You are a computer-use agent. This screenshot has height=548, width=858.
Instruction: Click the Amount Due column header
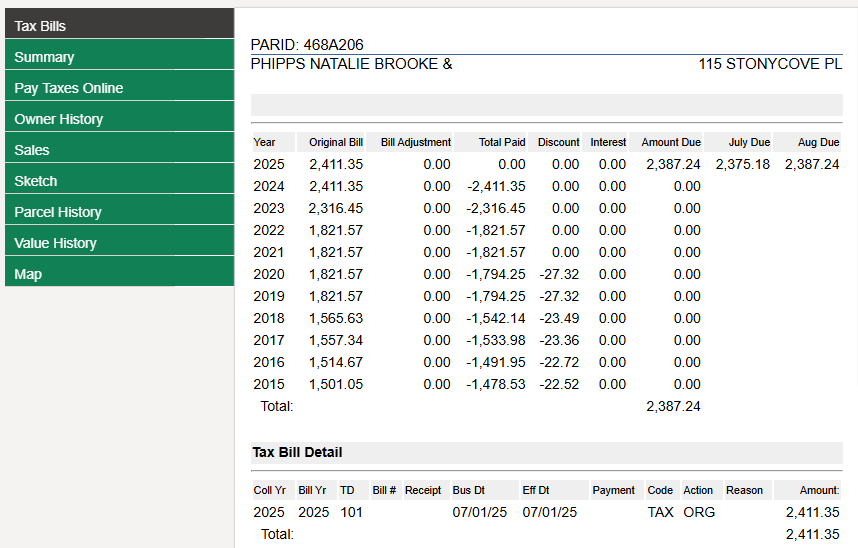[x=671, y=142]
